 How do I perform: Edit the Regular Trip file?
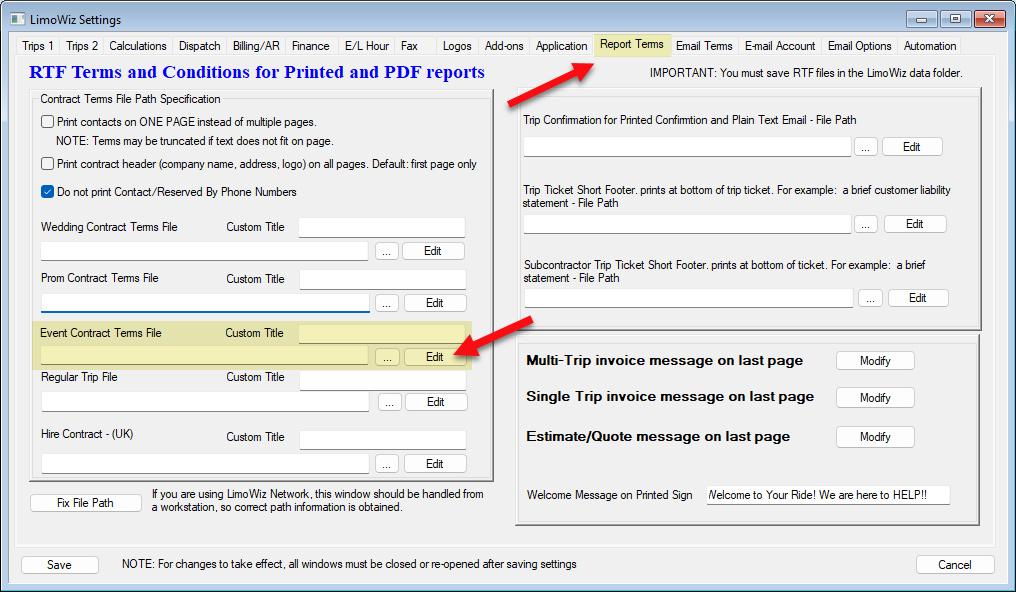pyautogui.click(x=435, y=402)
